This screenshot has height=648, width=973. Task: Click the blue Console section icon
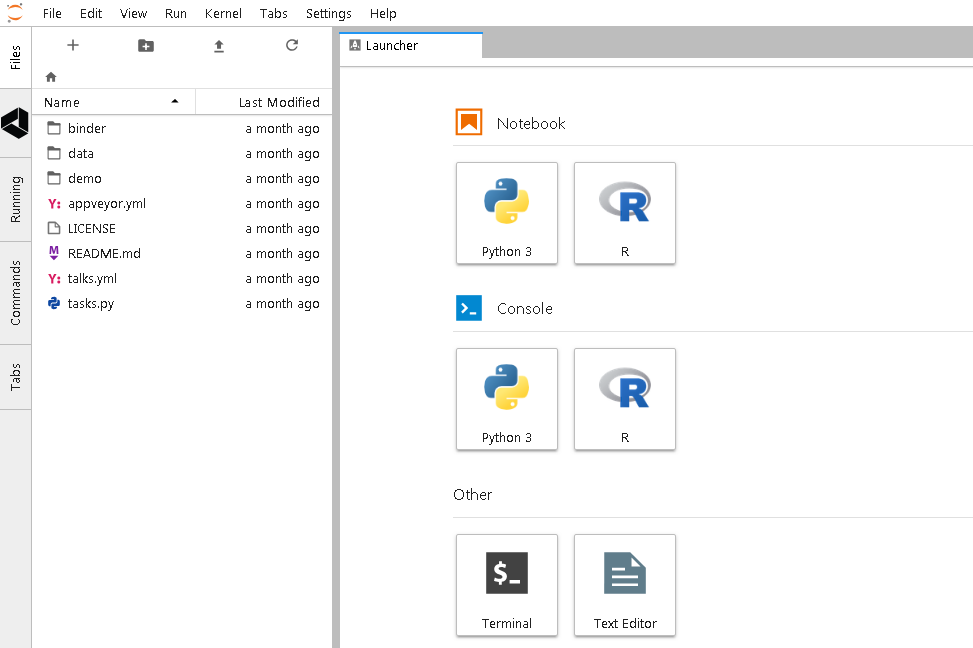(x=469, y=308)
